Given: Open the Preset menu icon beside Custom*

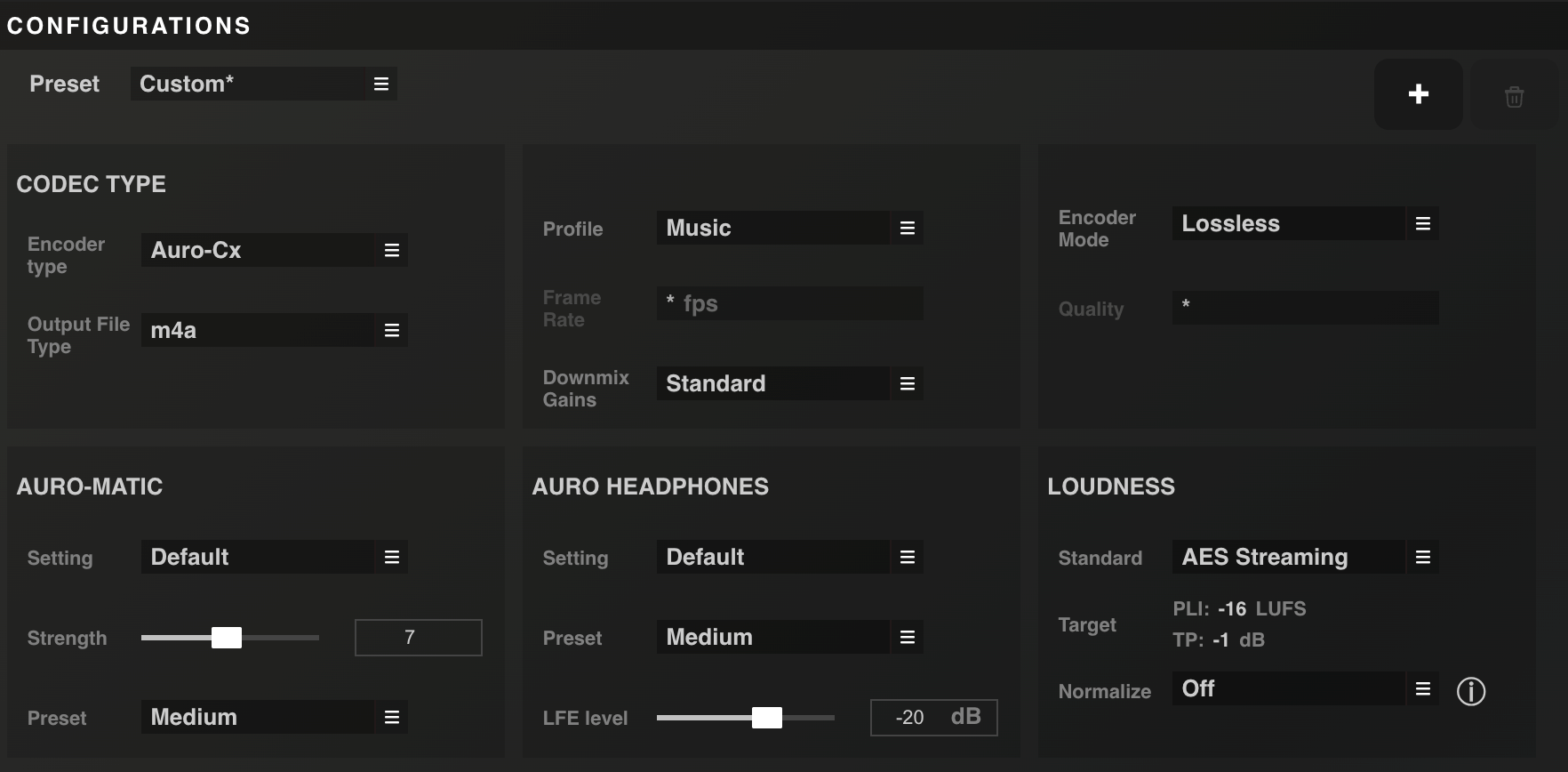Looking at the screenshot, I should [x=381, y=84].
